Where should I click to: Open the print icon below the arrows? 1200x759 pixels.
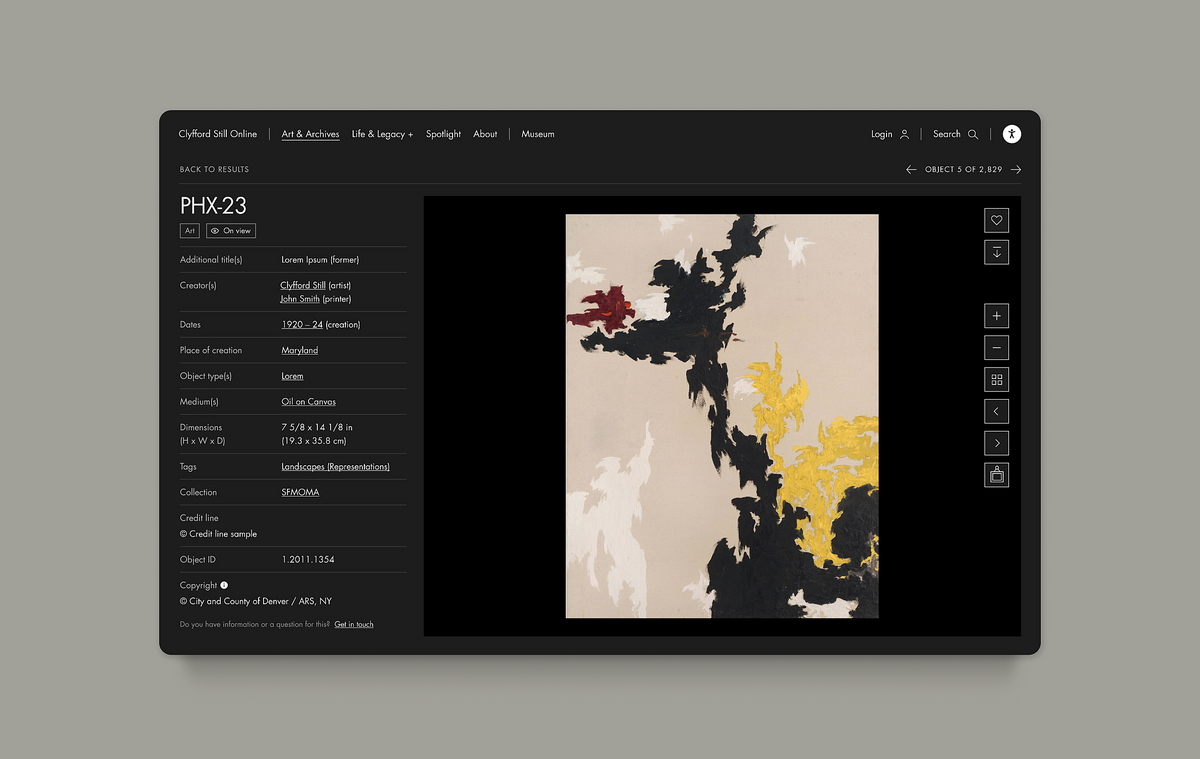(996, 475)
